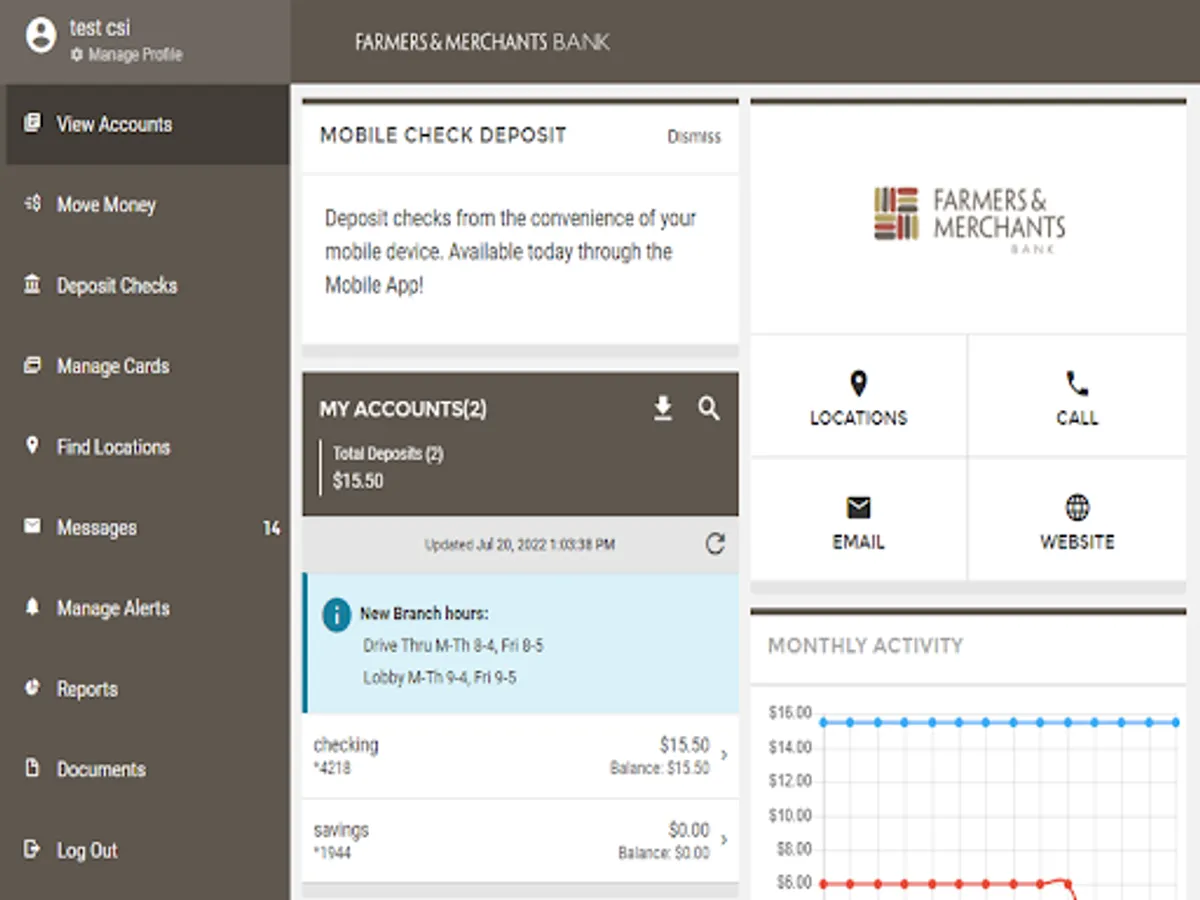The image size is (1200, 900).
Task: Click the LOCATIONS label button
Action: click(858, 418)
